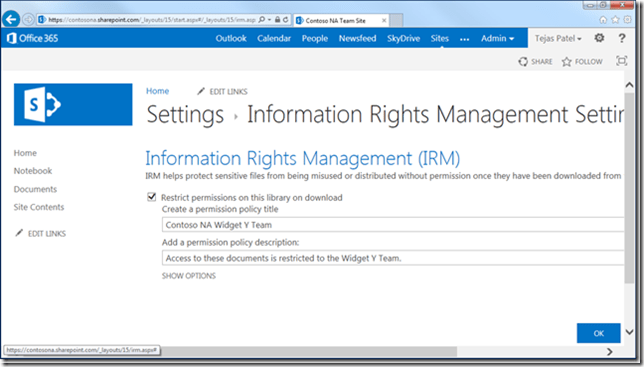Image resolution: width=644 pixels, height=367 pixels.
Task: Click the Office 365 logo
Action: [x=32, y=38]
